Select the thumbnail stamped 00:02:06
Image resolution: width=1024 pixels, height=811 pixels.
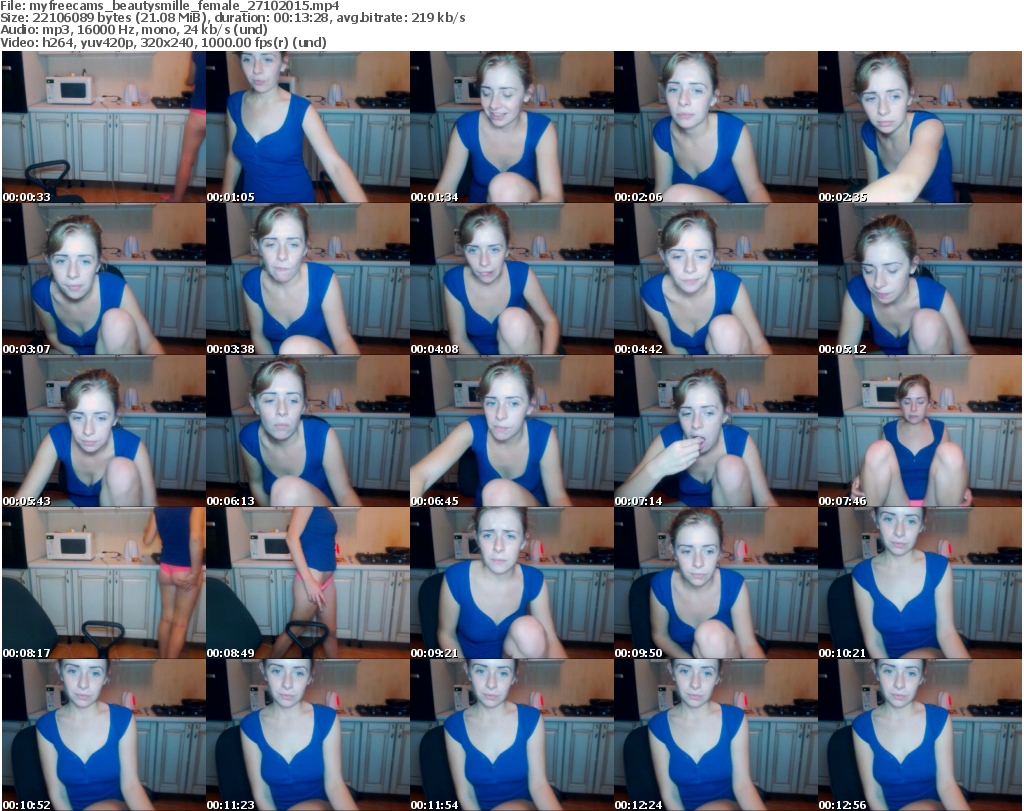[x=716, y=127]
